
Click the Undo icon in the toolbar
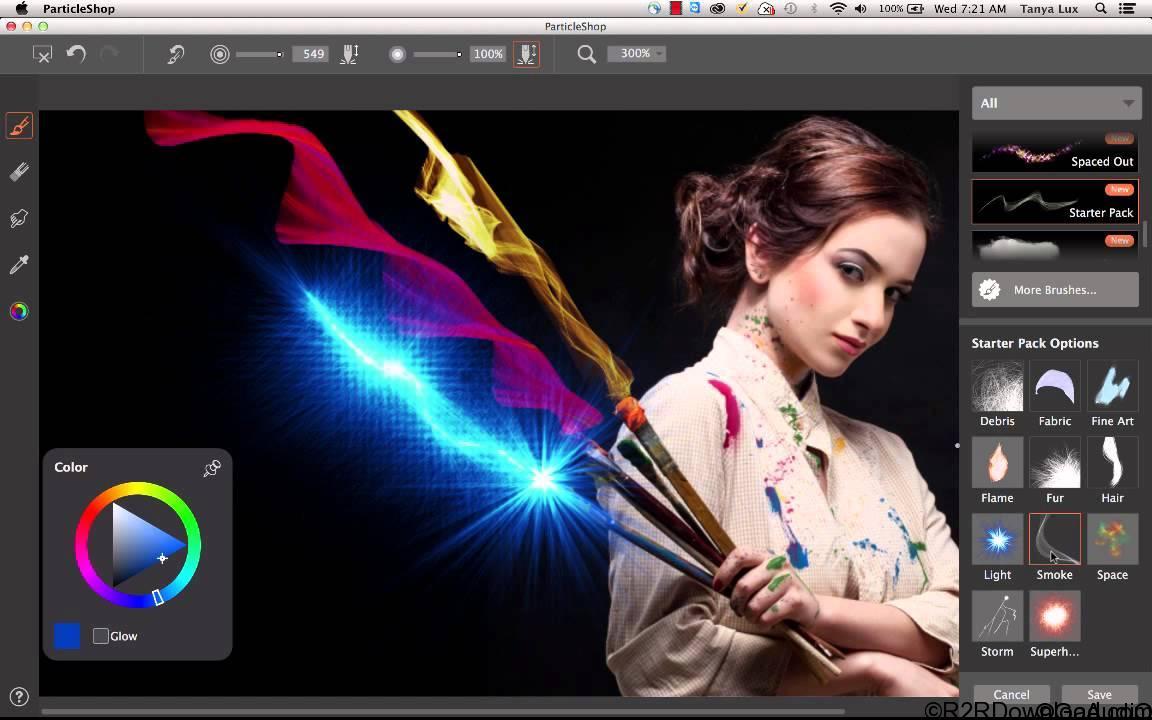click(76, 54)
